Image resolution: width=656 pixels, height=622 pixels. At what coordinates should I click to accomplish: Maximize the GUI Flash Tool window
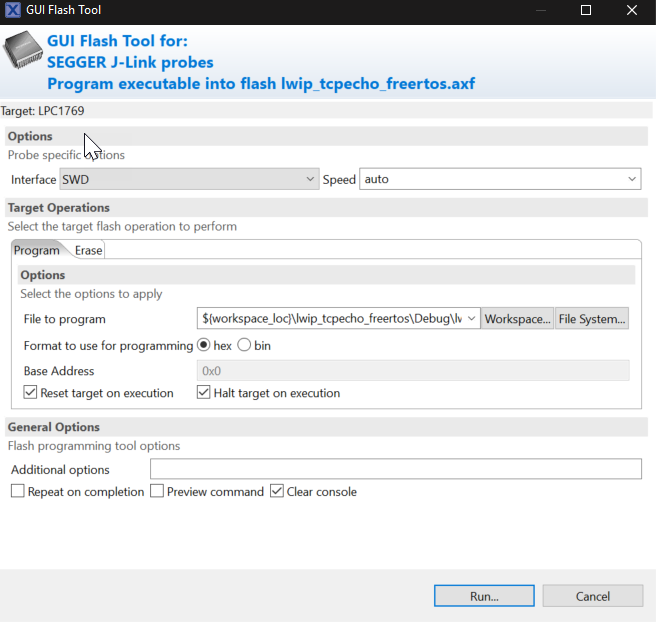[x=586, y=10]
